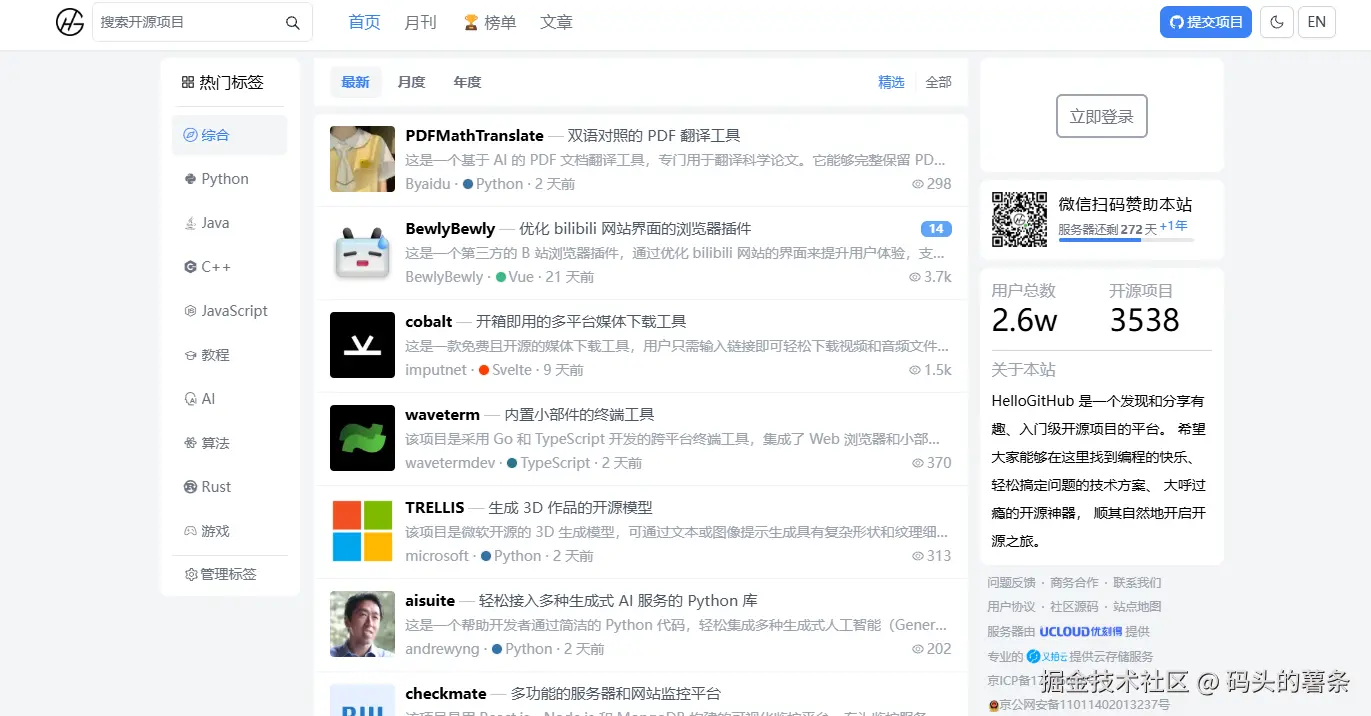The height and width of the screenshot is (716, 1371).
Task: Click the eye view icon for PDFMathTranslate
Action: click(x=917, y=184)
